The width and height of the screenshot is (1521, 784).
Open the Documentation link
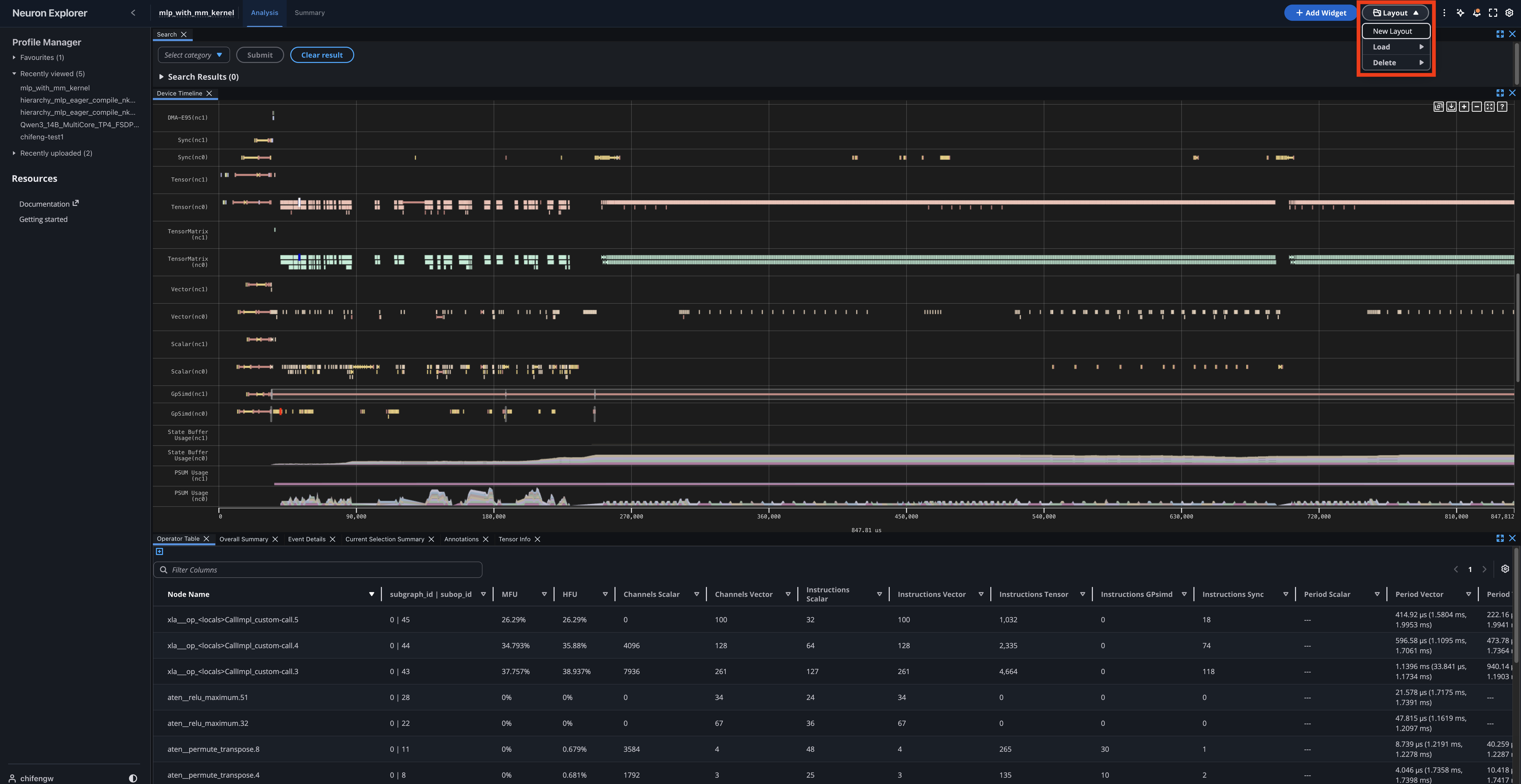click(49, 204)
